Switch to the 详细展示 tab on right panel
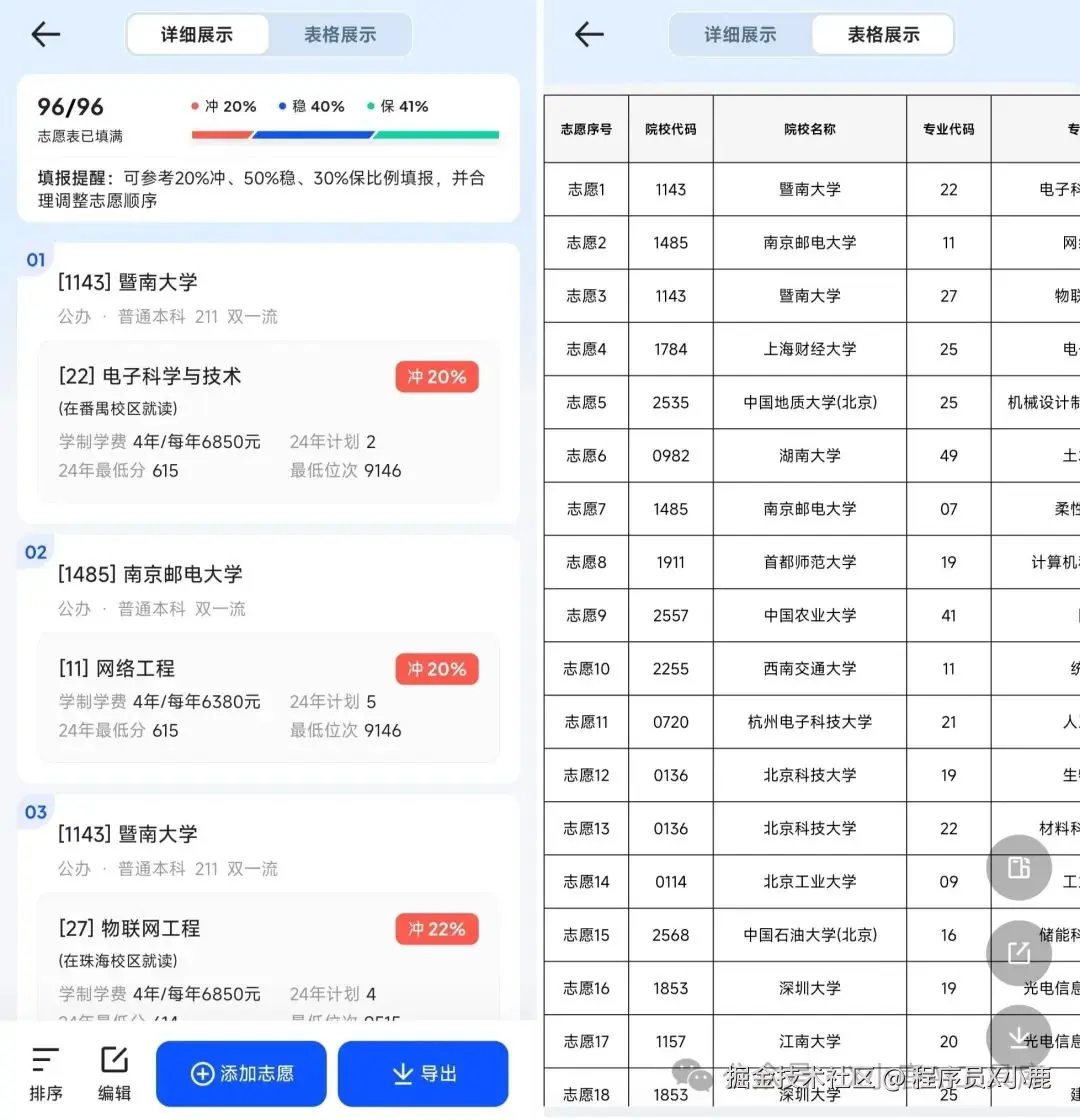Screen dimensions: 1080x1120 [741, 33]
